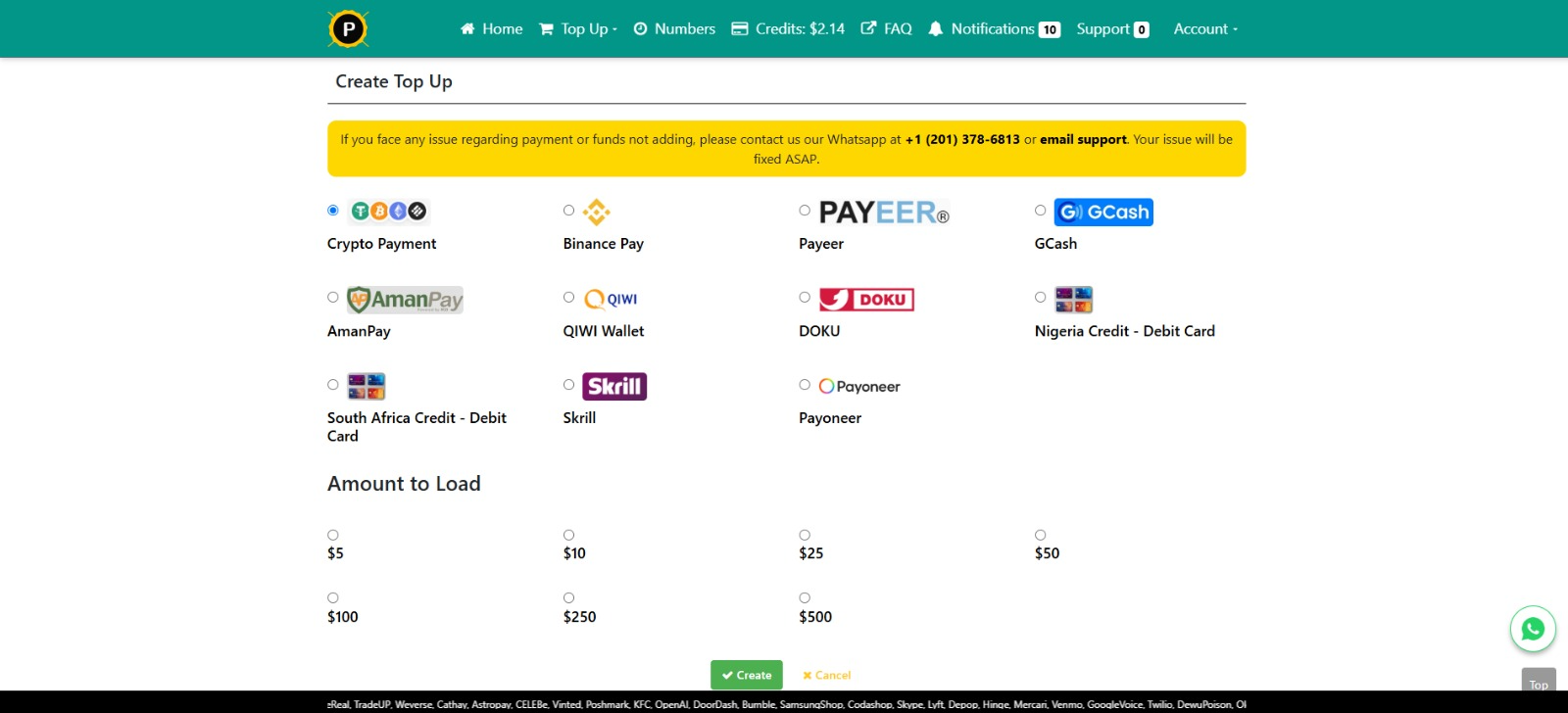Select the Payoneer radio button
Image resolution: width=1568 pixels, height=713 pixels.
click(x=805, y=384)
